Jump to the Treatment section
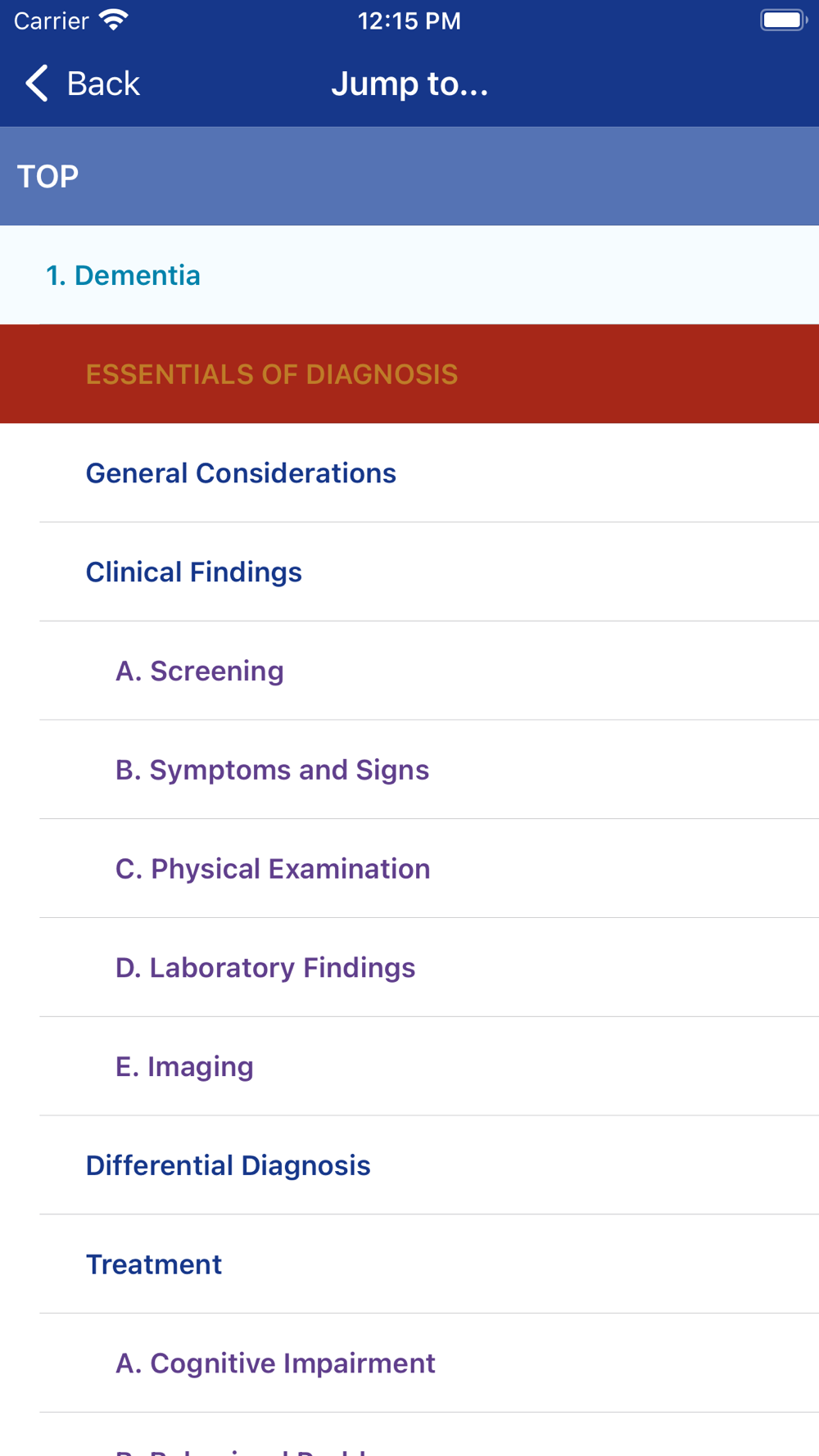This screenshot has width=819, height=1456. pyautogui.click(x=154, y=1265)
